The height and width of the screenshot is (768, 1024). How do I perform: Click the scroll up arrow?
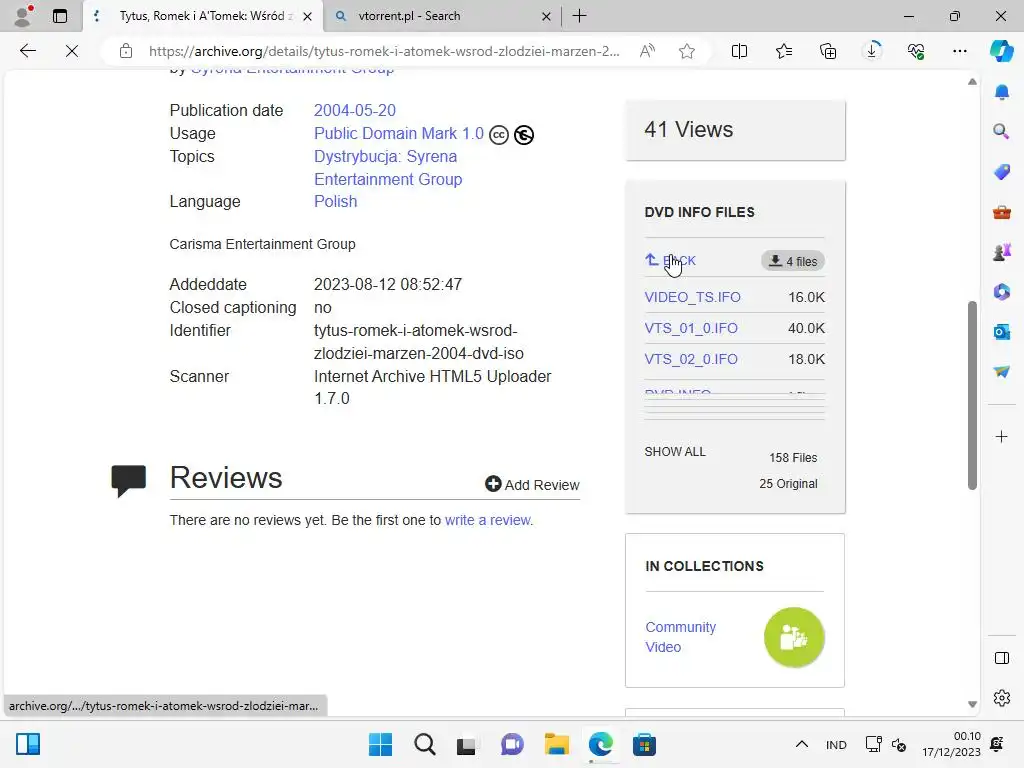pyautogui.click(x=972, y=82)
